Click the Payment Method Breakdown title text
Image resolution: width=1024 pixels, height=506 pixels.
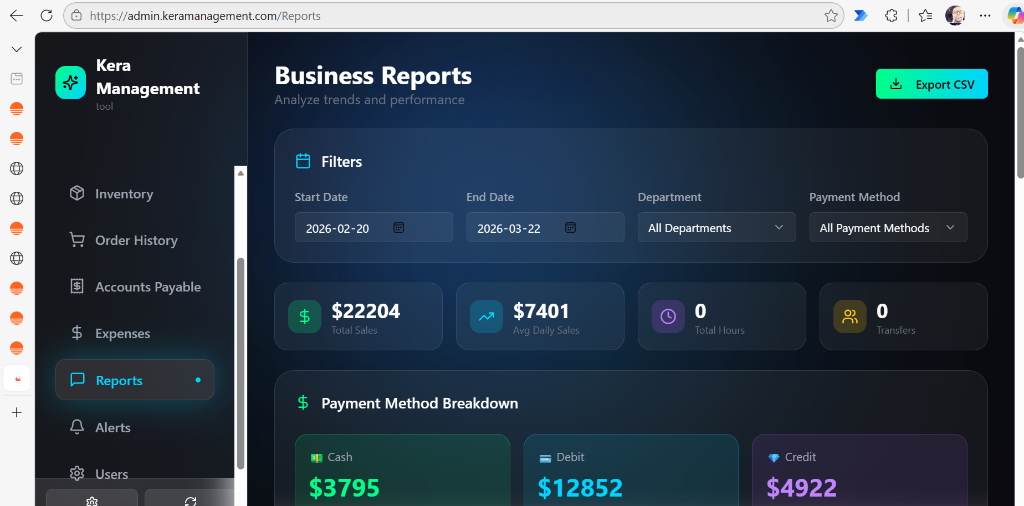[420, 403]
